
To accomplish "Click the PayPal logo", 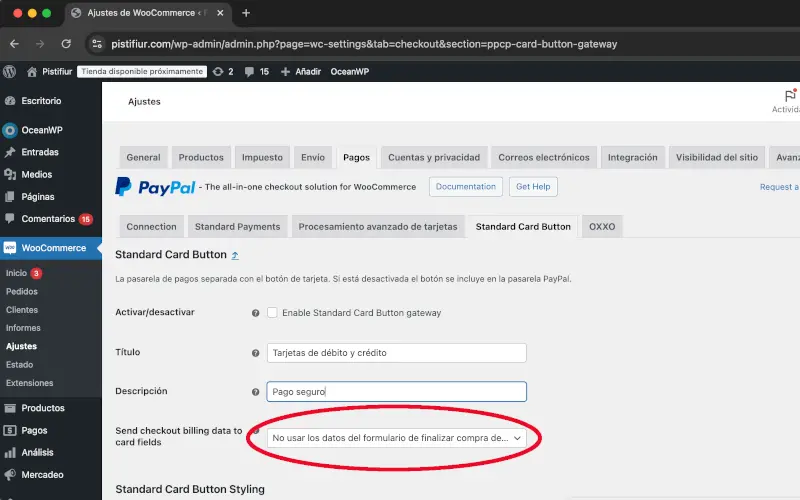I will (x=155, y=187).
